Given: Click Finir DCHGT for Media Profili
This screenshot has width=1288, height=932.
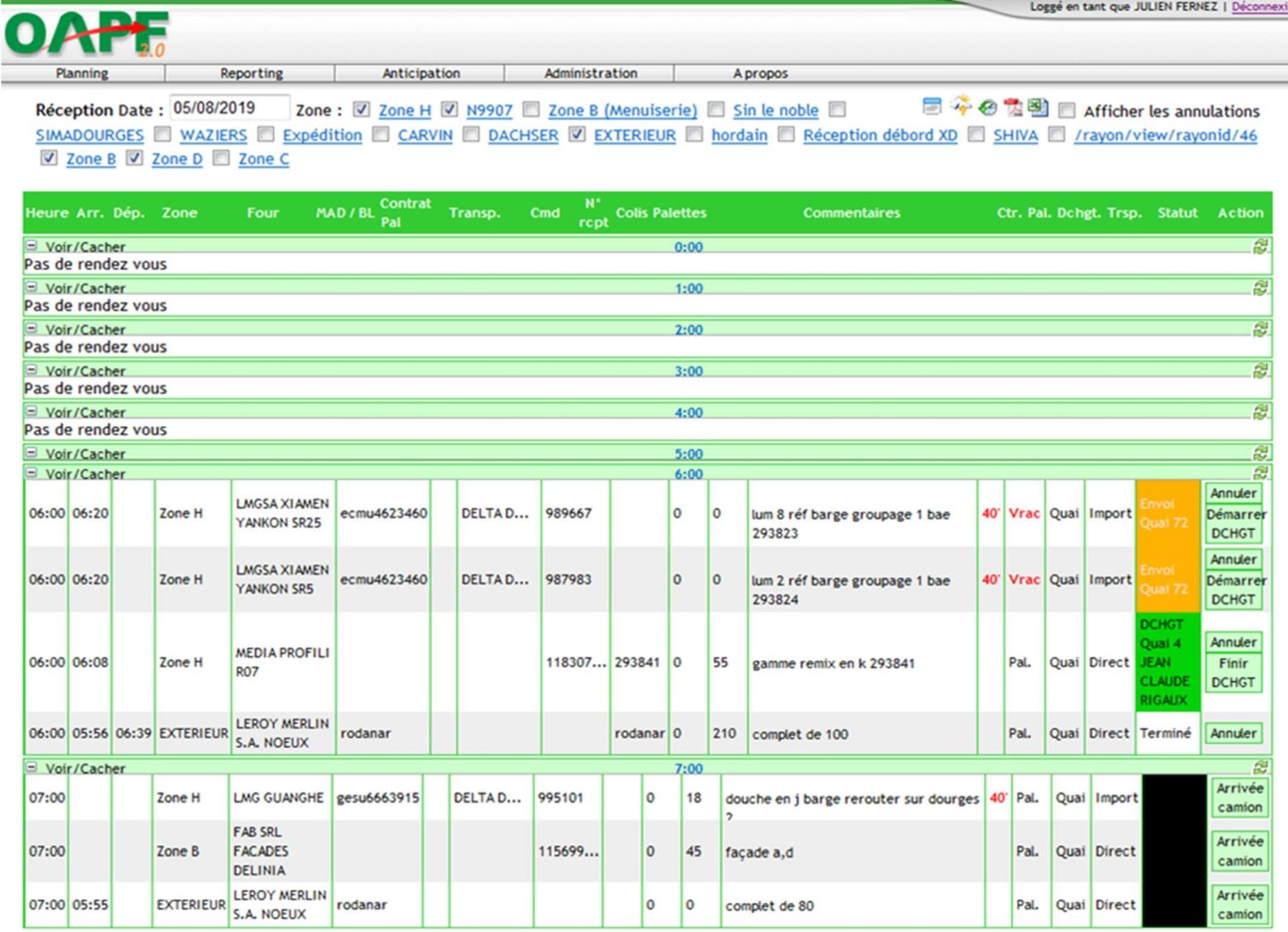Looking at the screenshot, I should (x=1233, y=673).
